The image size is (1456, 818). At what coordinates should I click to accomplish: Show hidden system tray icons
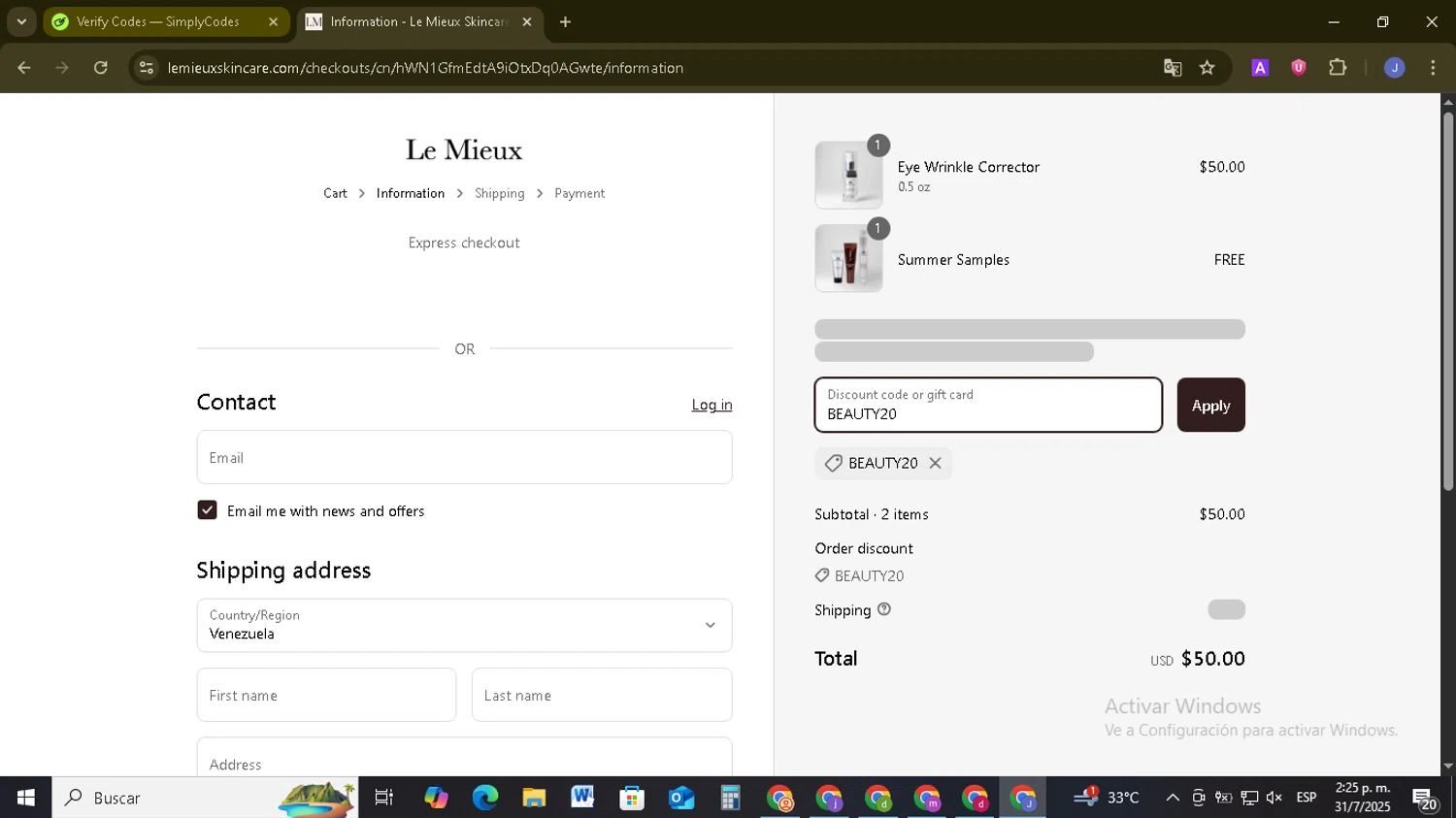point(1173,798)
